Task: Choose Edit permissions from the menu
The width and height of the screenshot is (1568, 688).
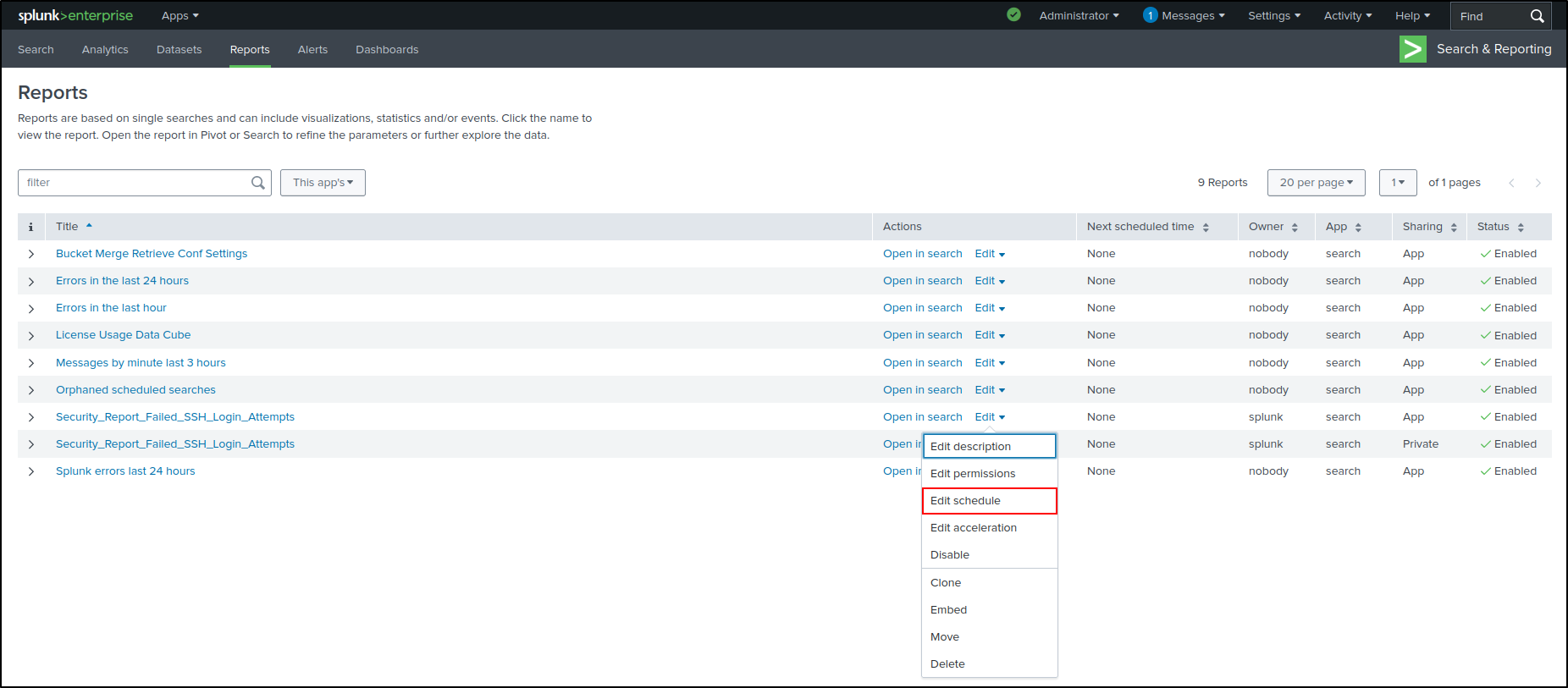Action: [990, 474]
